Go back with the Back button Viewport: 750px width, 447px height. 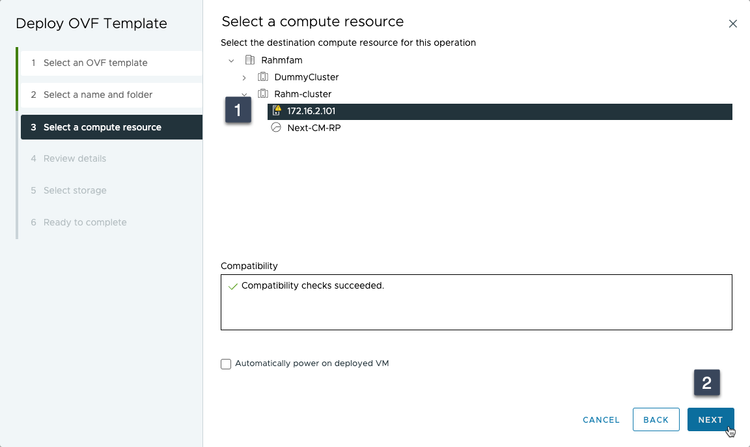coord(655,420)
